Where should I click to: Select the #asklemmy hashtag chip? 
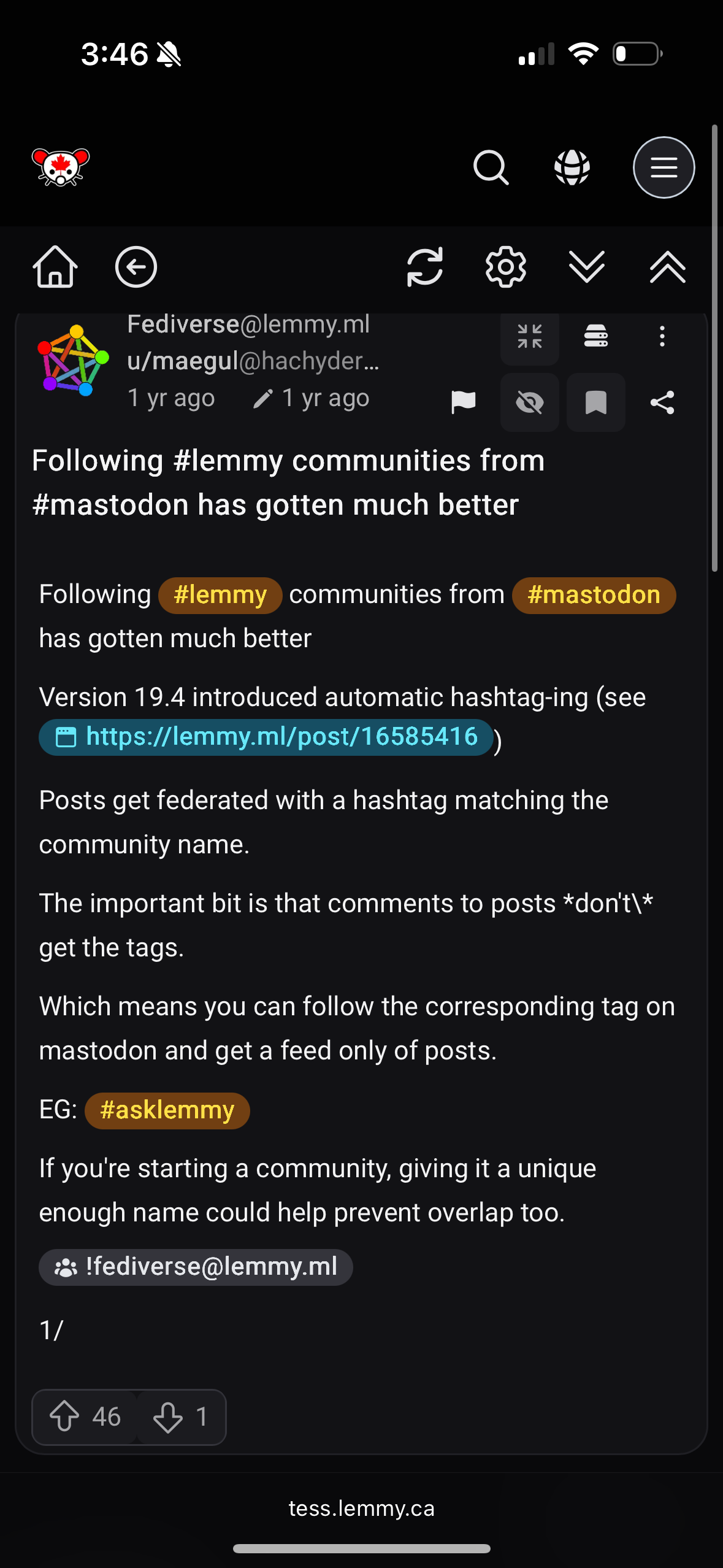click(x=167, y=1110)
